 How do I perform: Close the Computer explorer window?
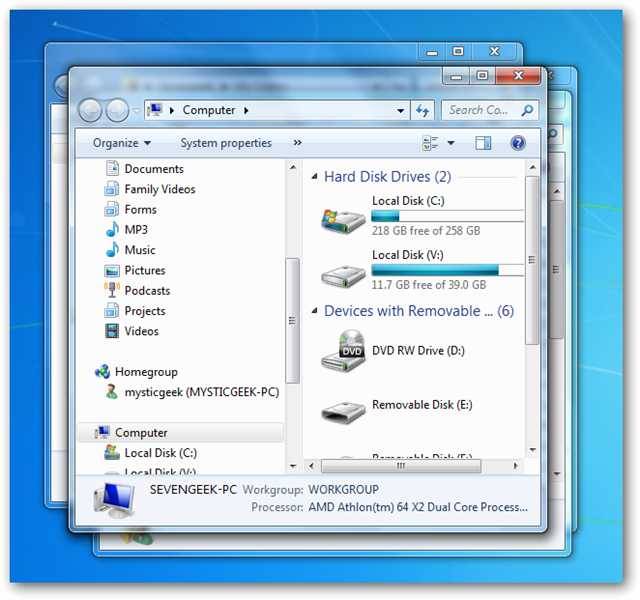coord(518,75)
